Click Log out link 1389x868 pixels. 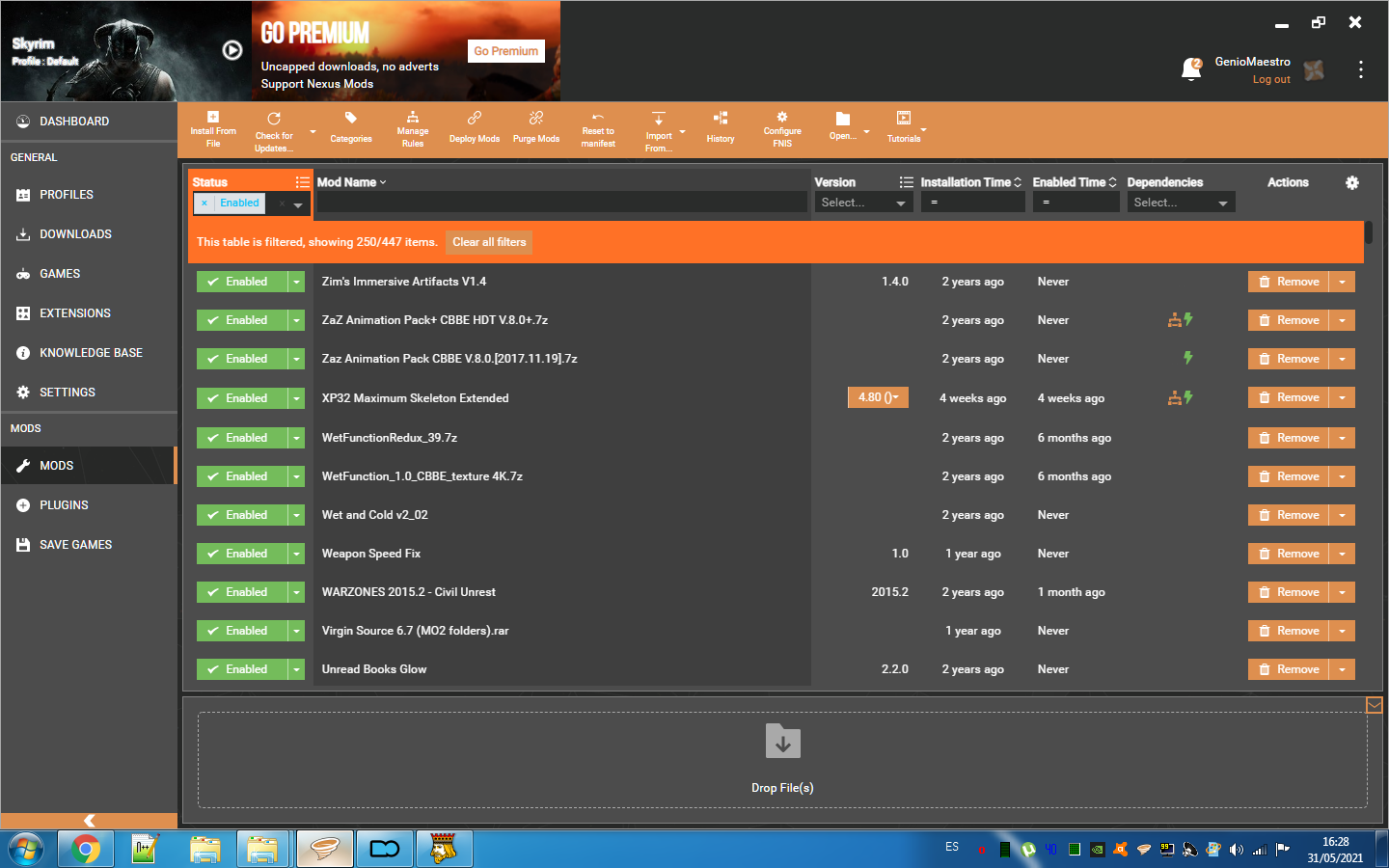tap(1271, 80)
